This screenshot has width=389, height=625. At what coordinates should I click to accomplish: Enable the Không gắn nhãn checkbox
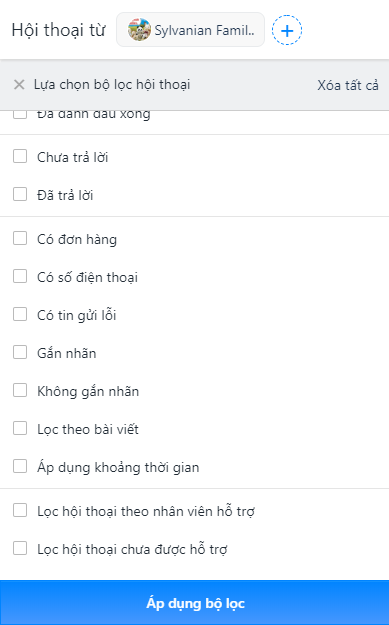pyautogui.click(x=20, y=391)
